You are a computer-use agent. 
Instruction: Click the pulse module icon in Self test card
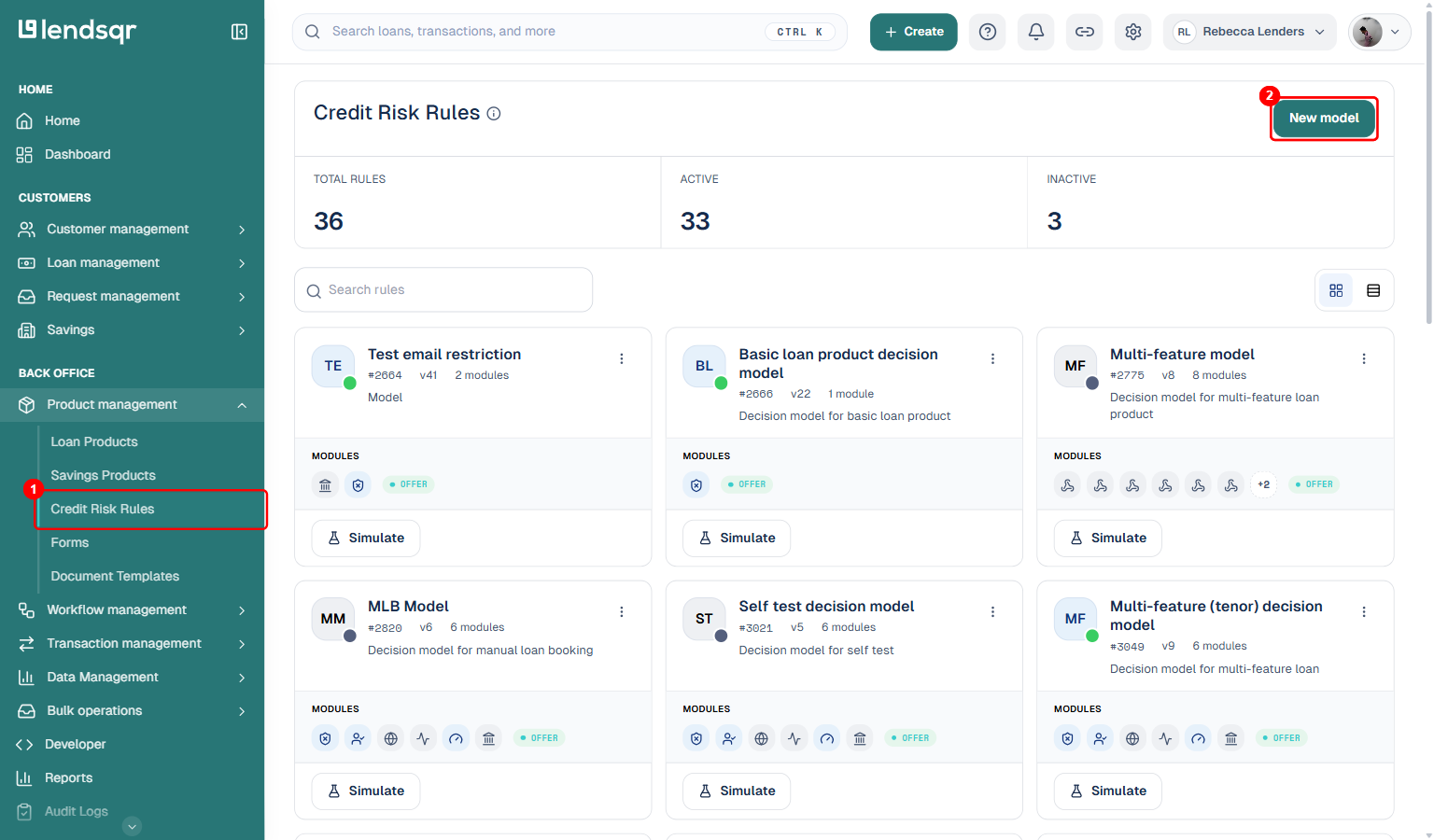pyautogui.click(x=794, y=738)
